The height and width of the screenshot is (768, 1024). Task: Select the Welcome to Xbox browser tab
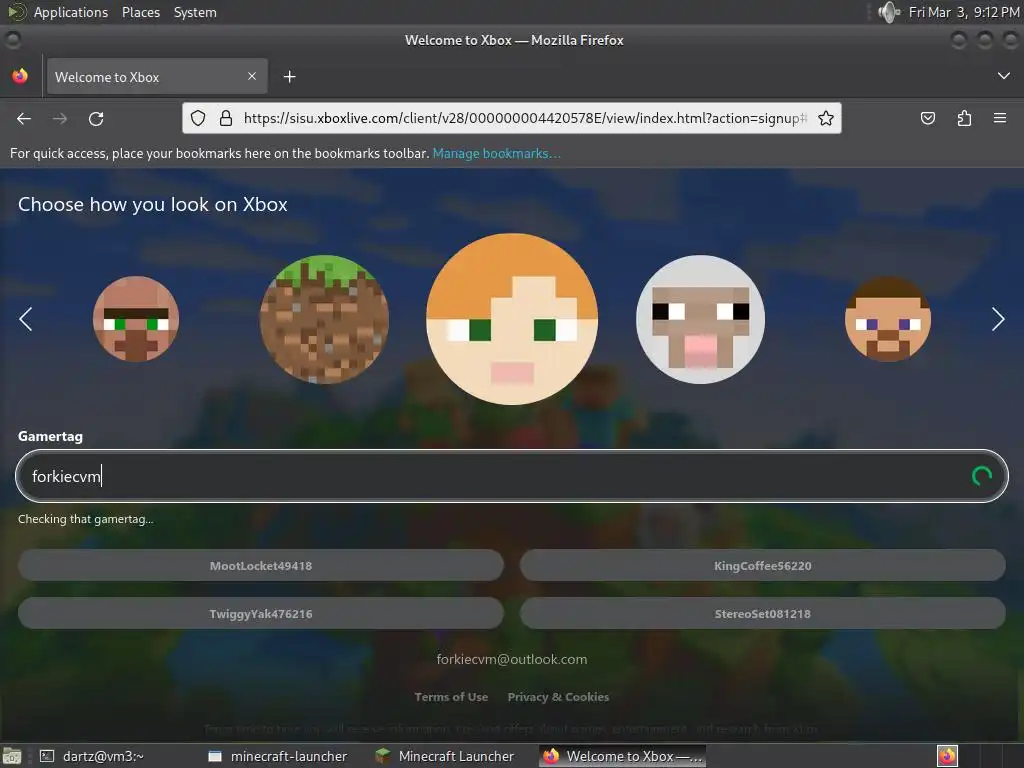click(x=157, y=76)
